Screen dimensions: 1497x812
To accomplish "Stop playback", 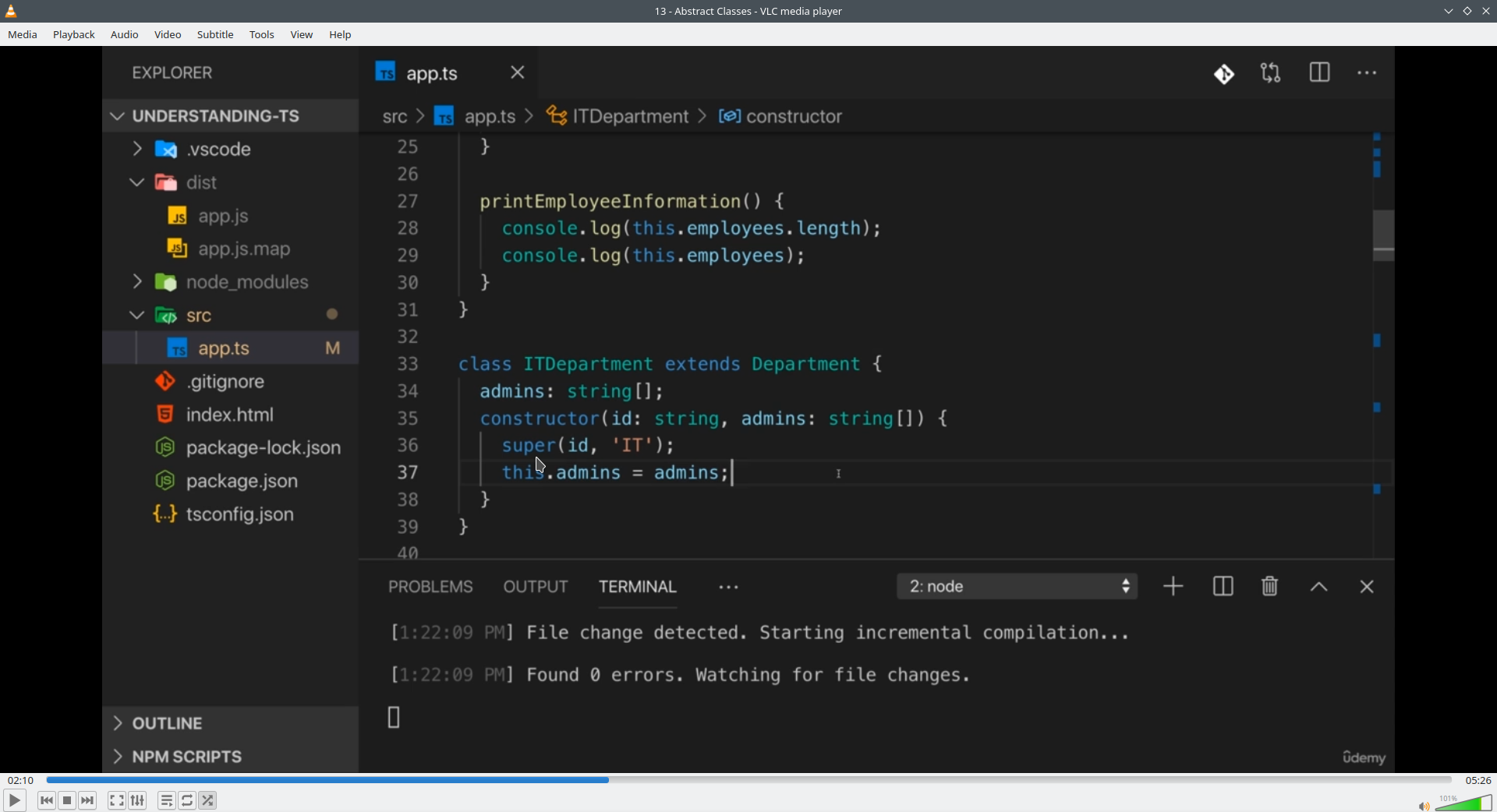I will tap(68, 800).
